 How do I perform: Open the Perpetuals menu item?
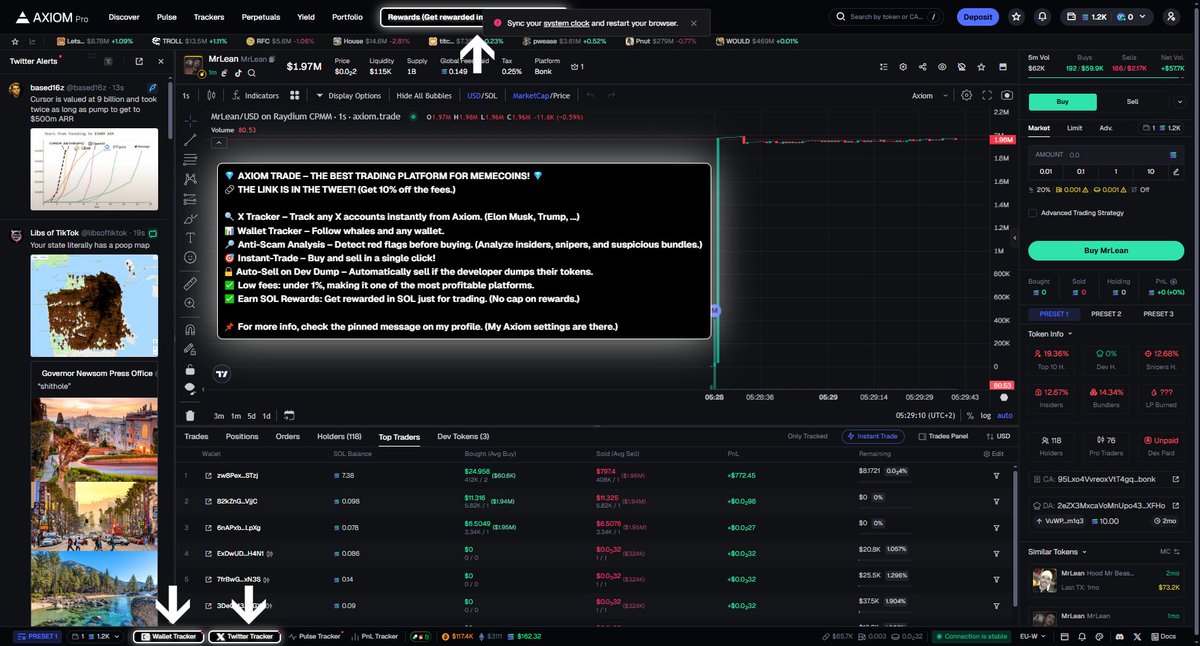[260, 17]
